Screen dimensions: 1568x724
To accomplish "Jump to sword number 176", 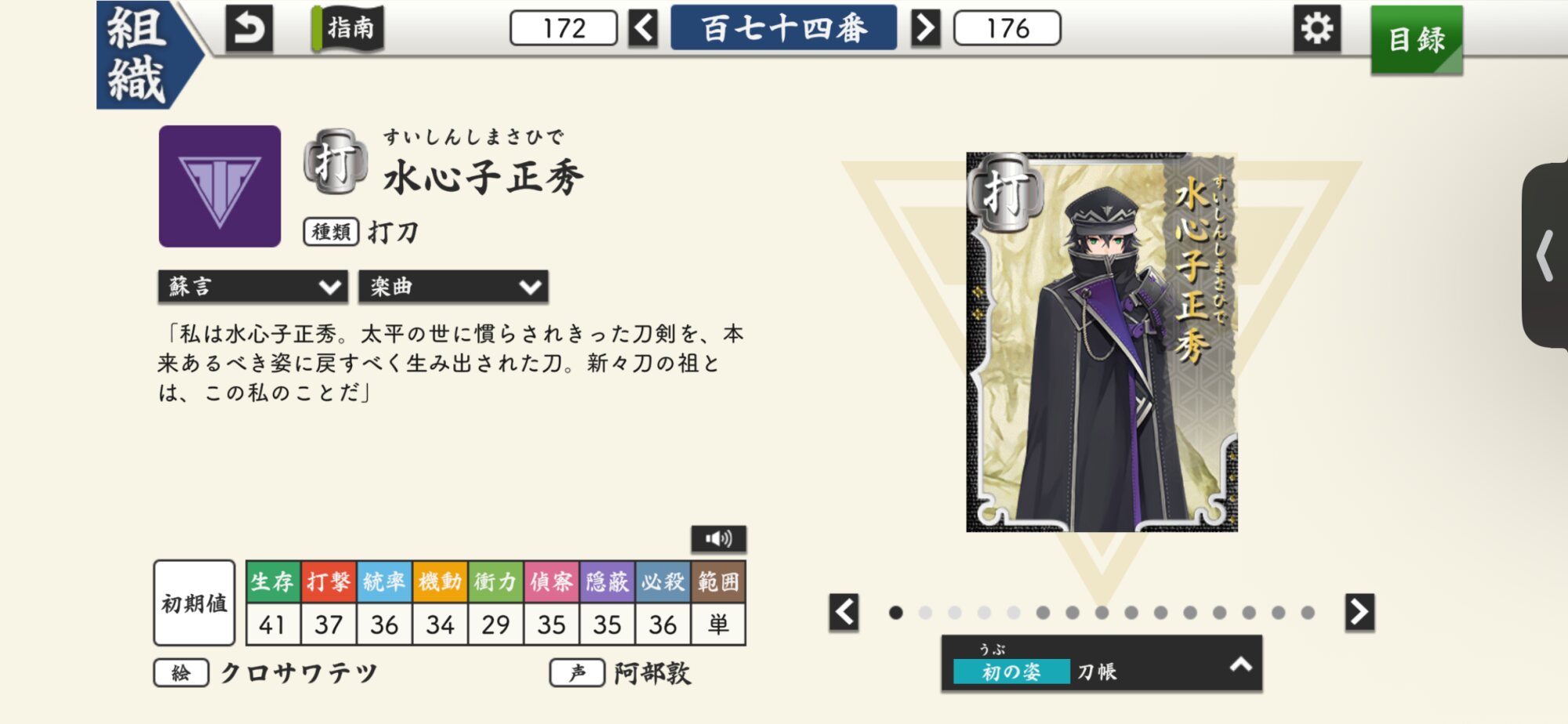I will coord(1007,28).
